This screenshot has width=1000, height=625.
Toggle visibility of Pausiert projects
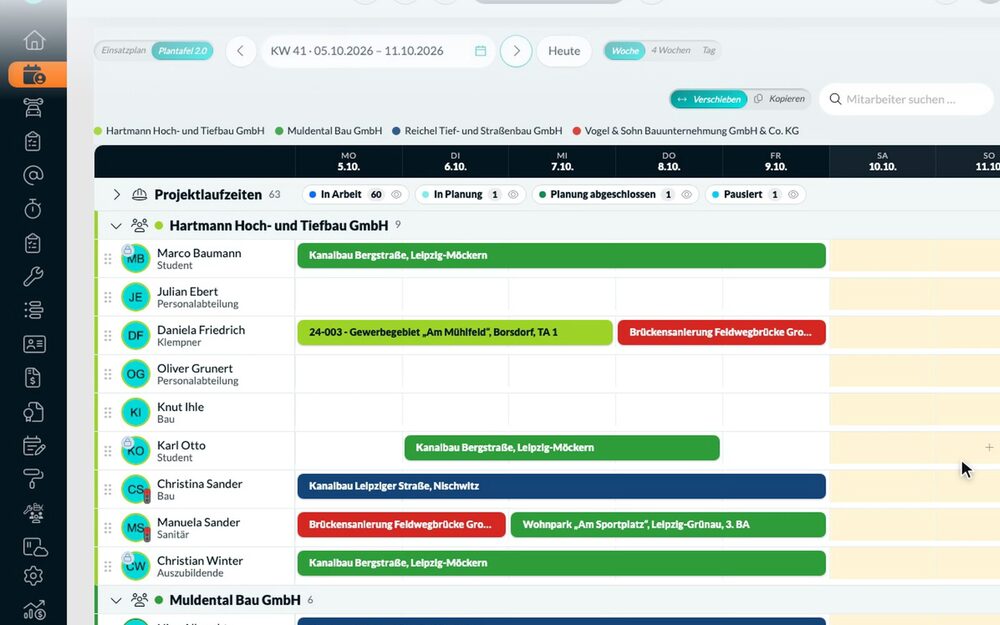coord(793,195)
